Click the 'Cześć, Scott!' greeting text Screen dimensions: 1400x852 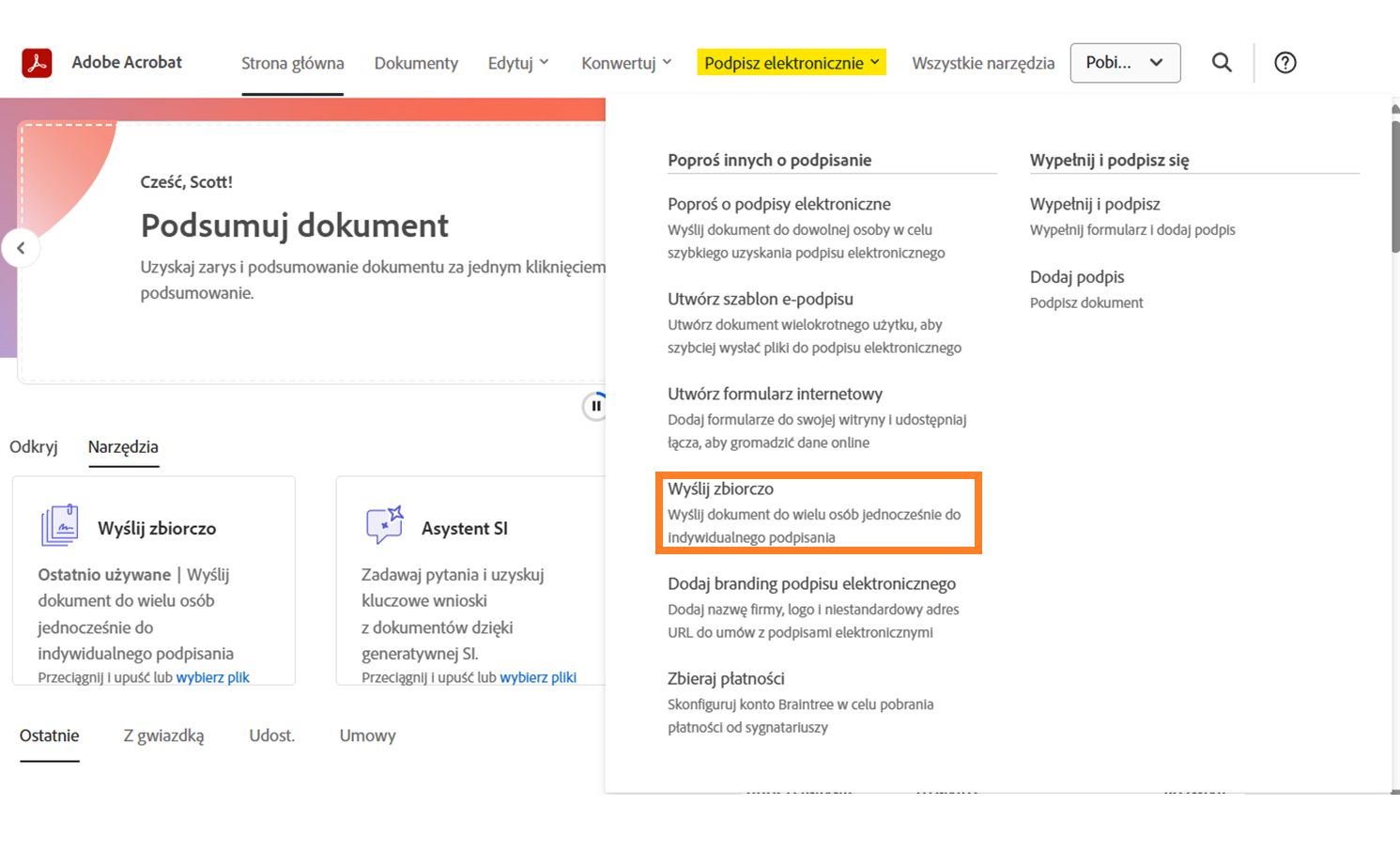[x=187, y=182]
